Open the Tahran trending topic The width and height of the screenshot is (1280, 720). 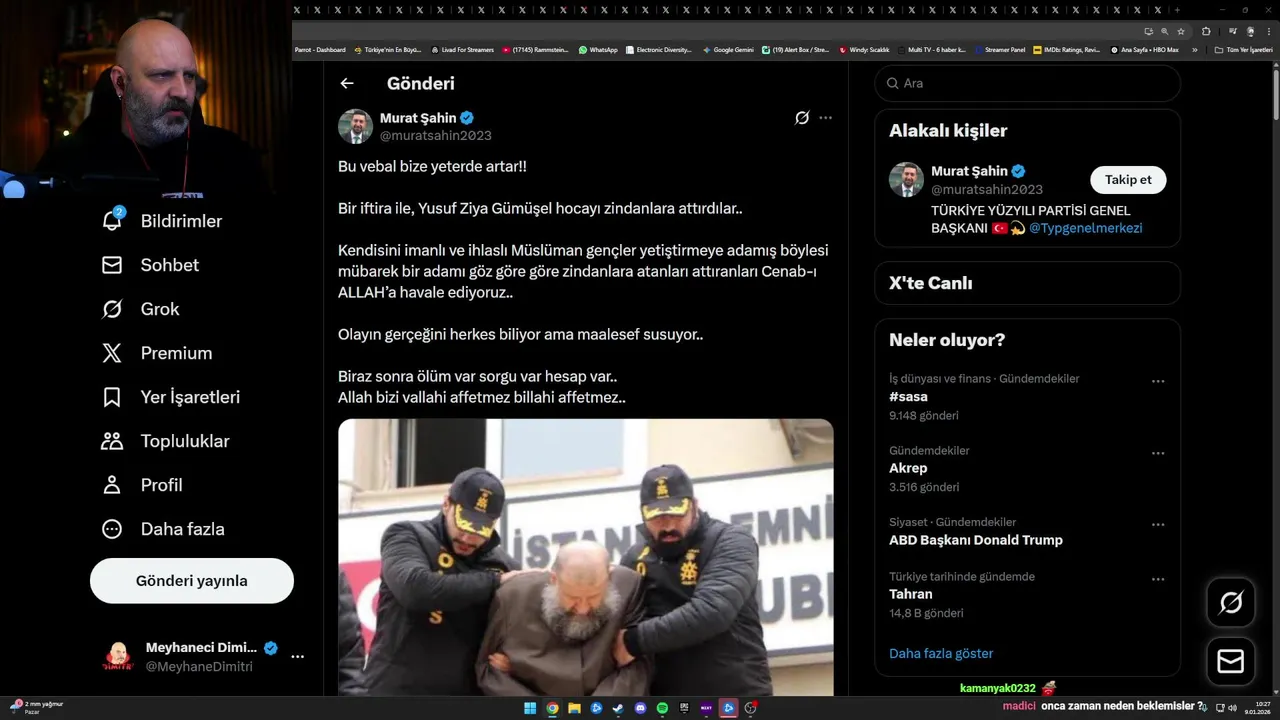(911, 594)
